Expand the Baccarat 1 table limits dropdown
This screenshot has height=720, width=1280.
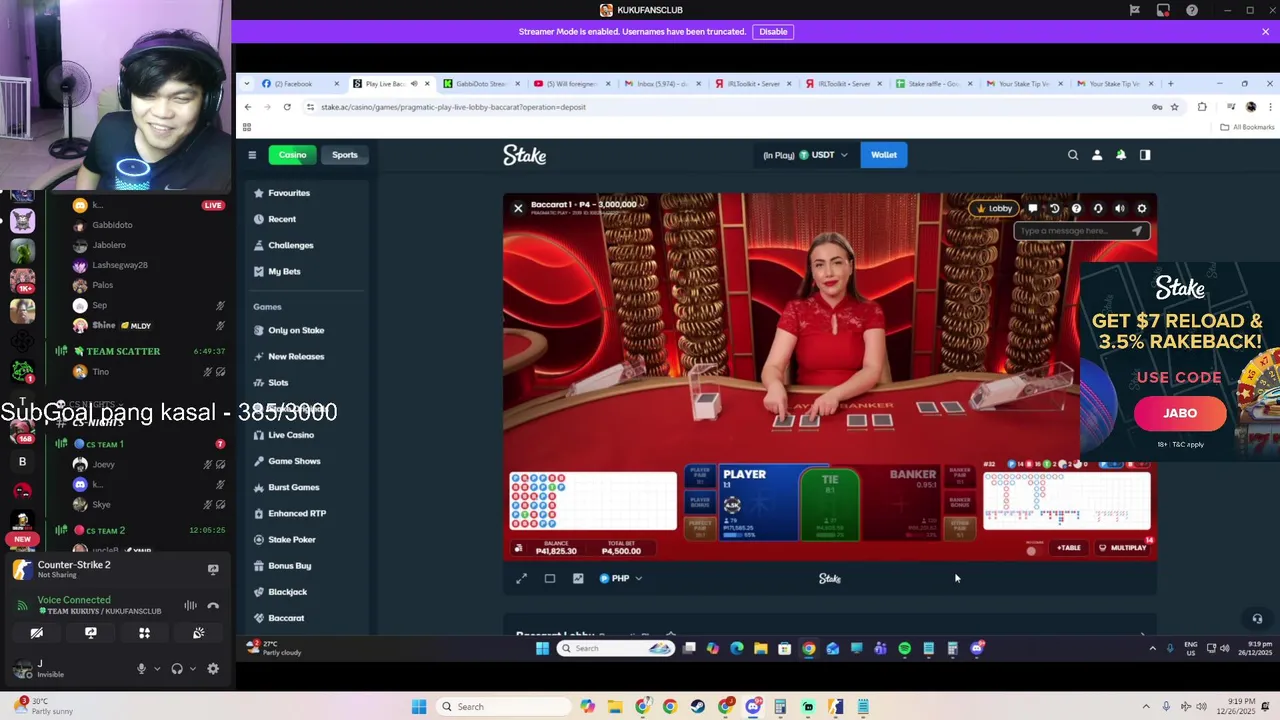pos(641,204)
